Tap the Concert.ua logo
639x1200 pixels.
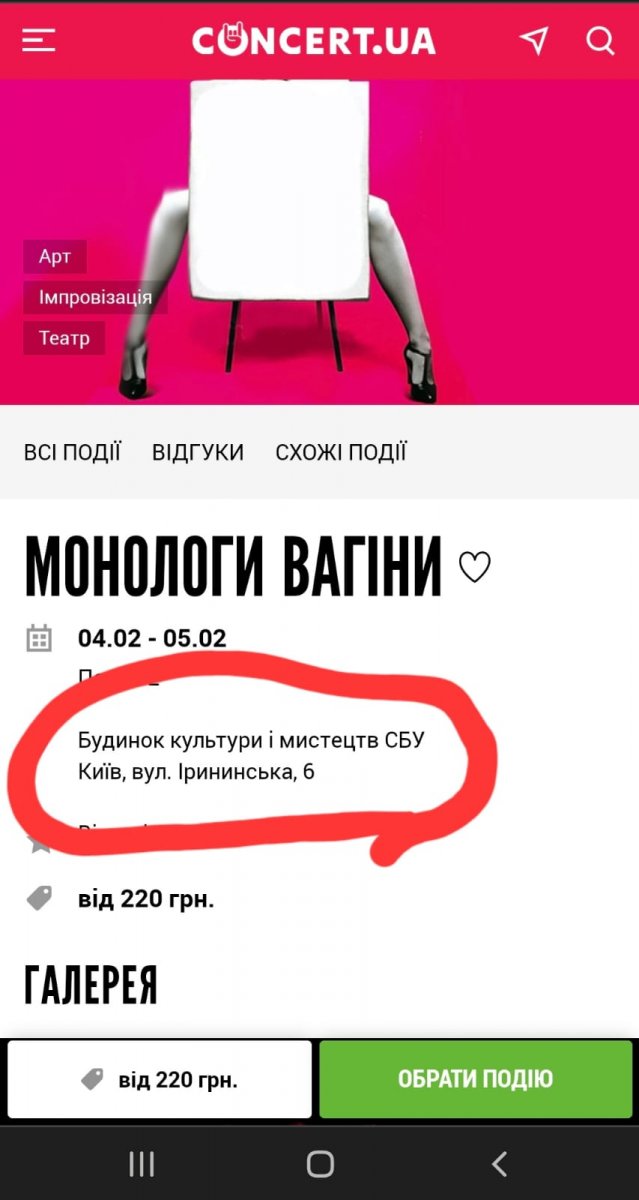point(314,40)
